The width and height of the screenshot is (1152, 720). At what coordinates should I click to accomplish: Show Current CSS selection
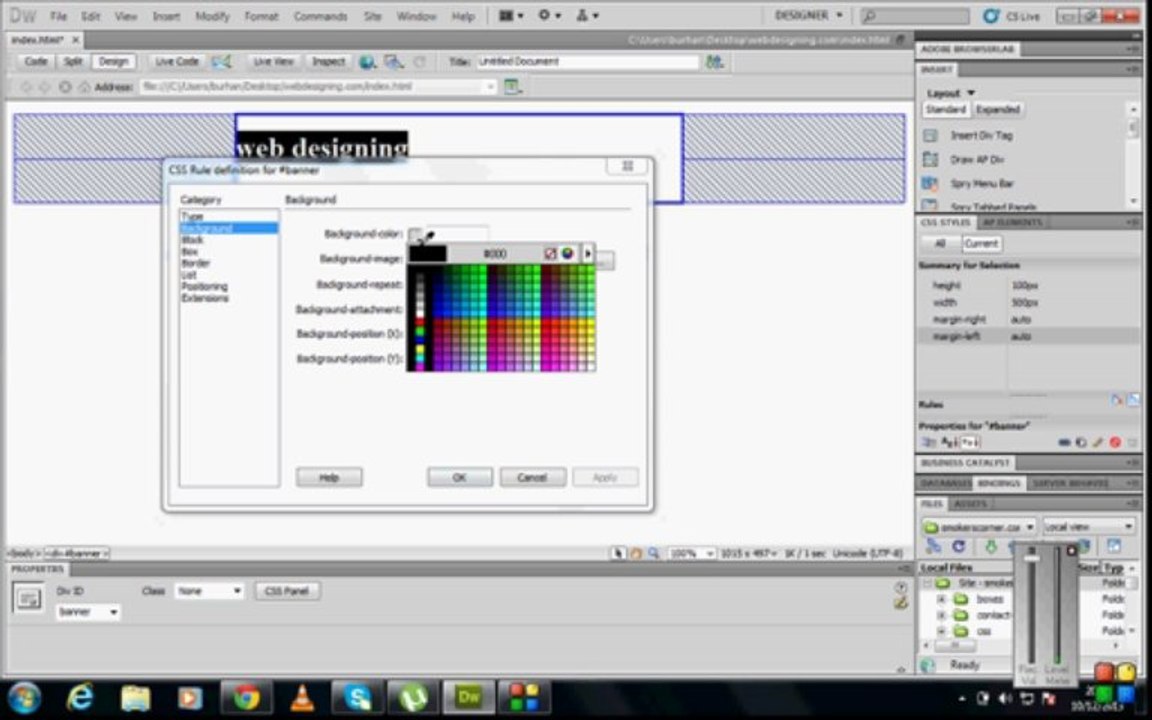(x=981, y=243)
